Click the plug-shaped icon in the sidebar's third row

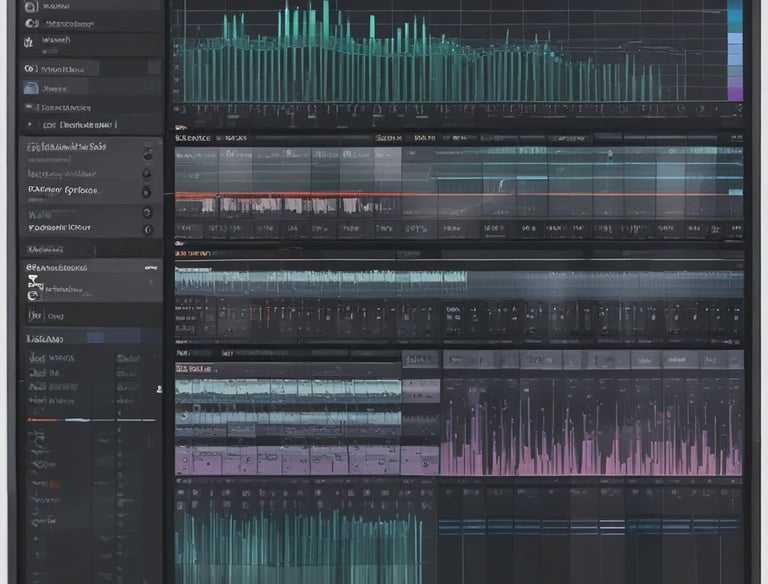point(28,43)
